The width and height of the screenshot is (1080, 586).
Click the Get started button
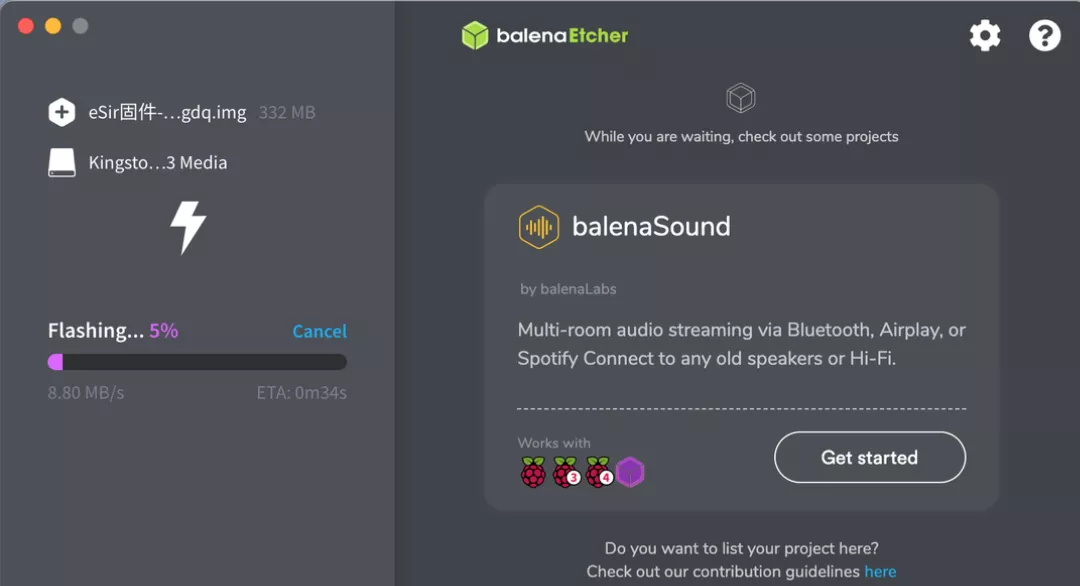tap(870, 457)
